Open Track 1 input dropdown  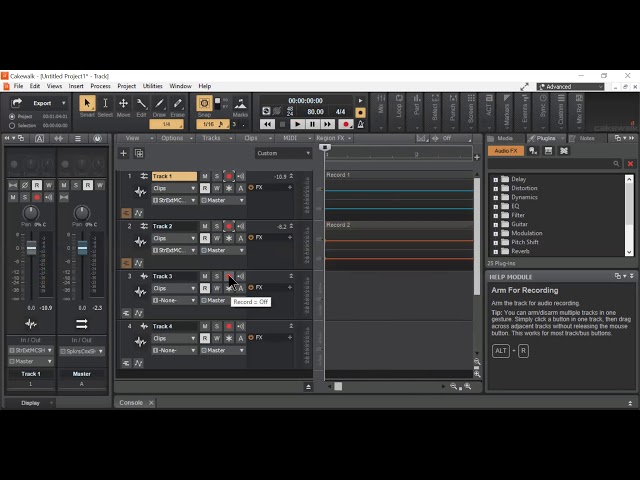click(174, 200)
